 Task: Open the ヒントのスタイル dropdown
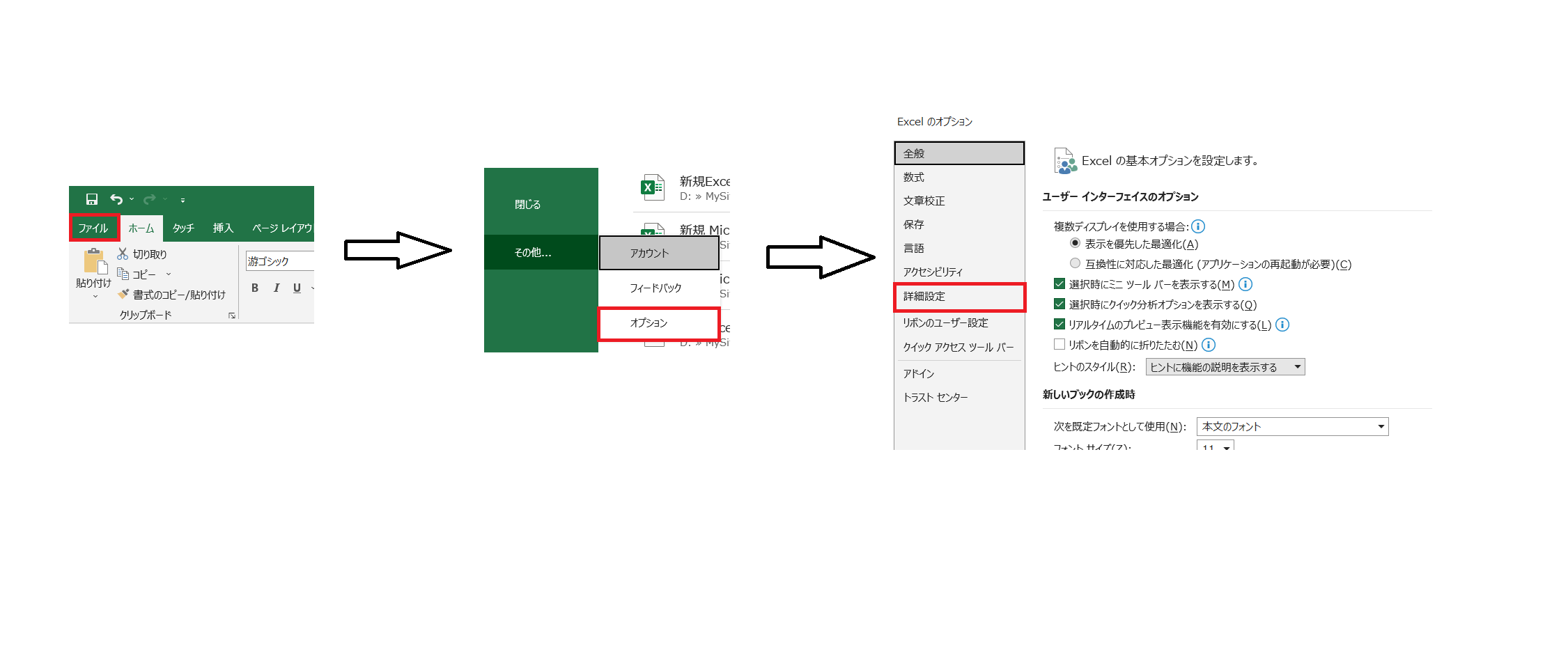pyautogui.click(x=1298, y=366)
